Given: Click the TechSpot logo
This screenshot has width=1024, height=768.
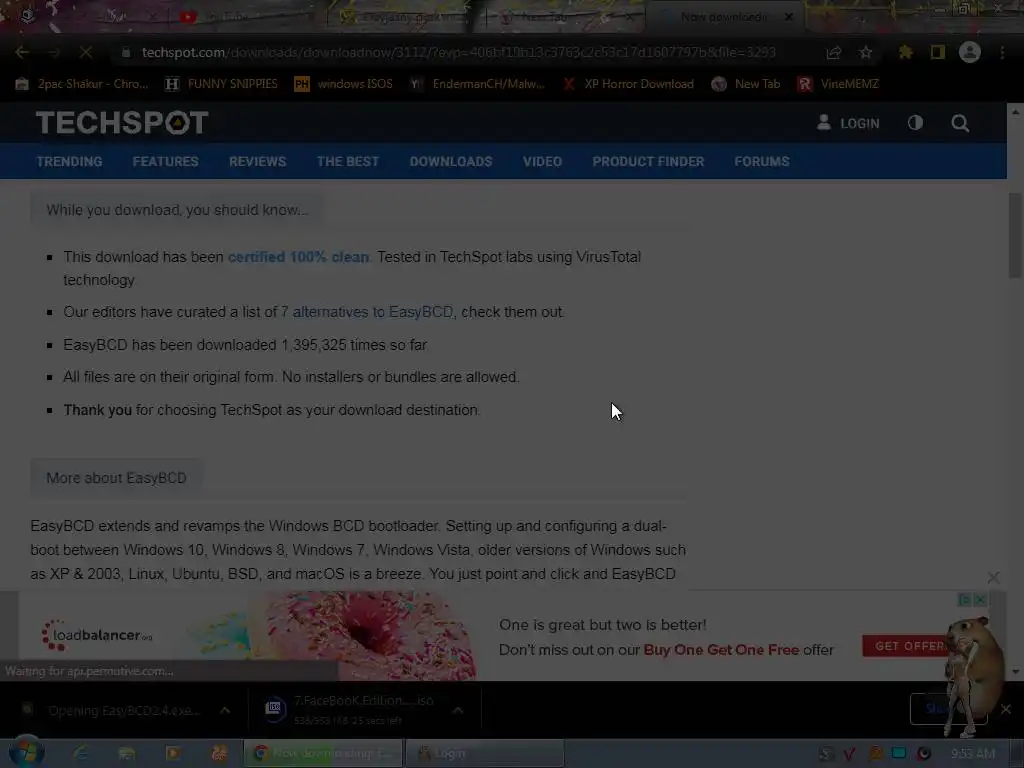Looking at the screenshot, I should 122,123.
